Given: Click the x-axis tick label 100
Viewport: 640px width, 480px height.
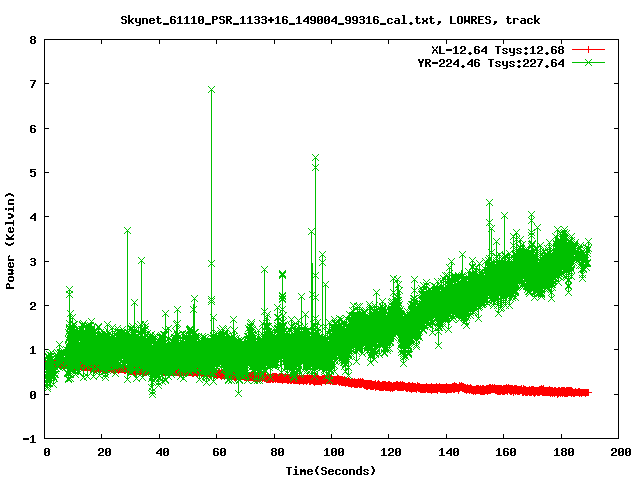Looking at the screenshot, I should tap(332, 452).
